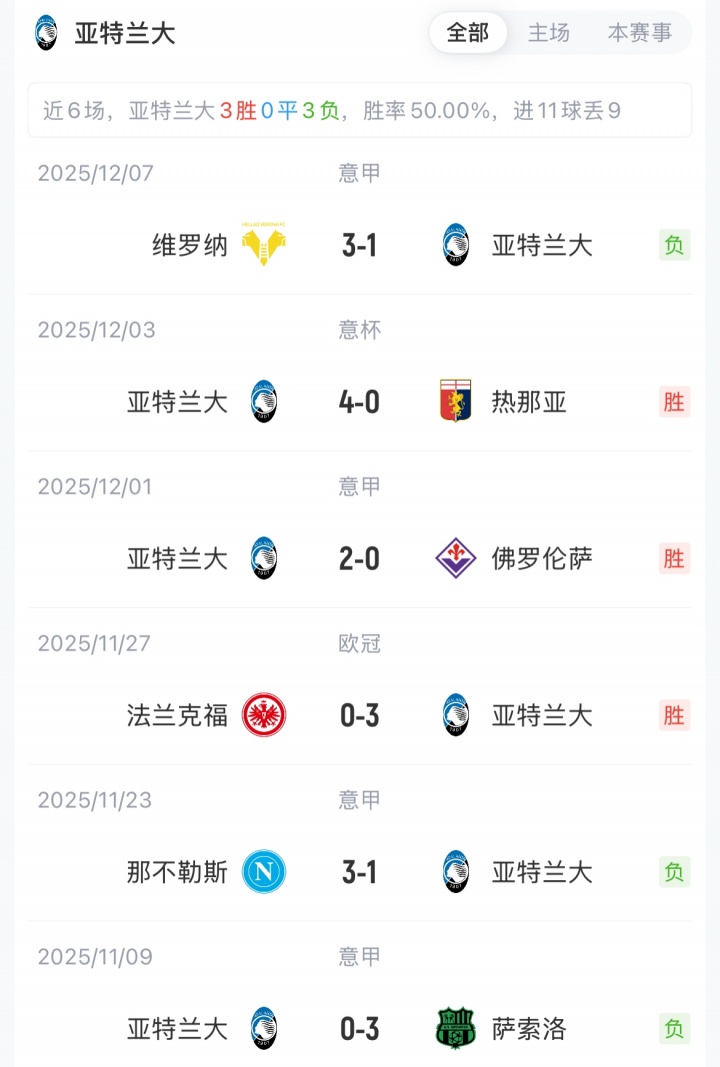Tap the 佛罗伦萨 team name
Screen dimensions: 720x1067
[542, 558]
